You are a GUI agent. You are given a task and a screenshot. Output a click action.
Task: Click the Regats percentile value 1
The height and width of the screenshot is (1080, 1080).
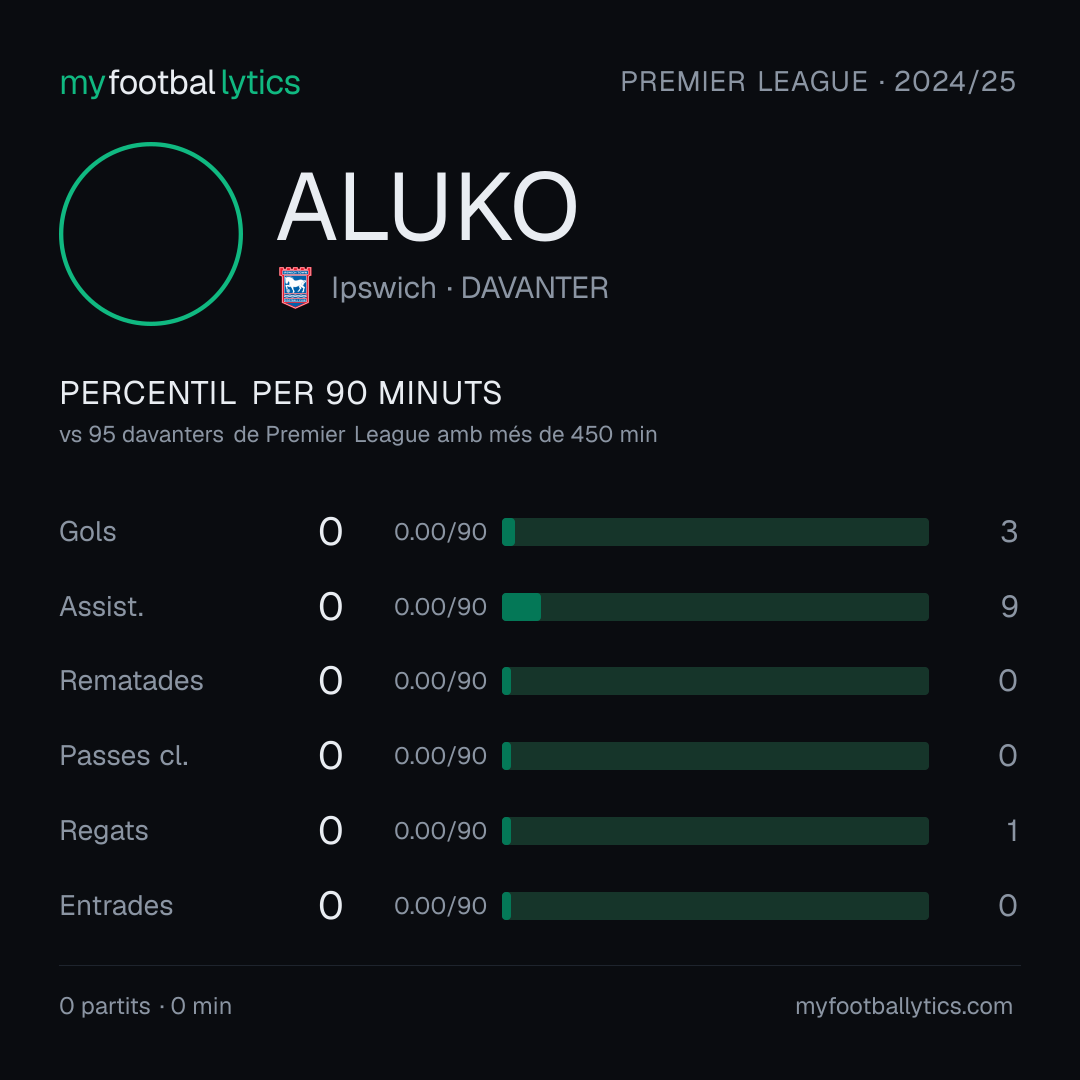1012,831
